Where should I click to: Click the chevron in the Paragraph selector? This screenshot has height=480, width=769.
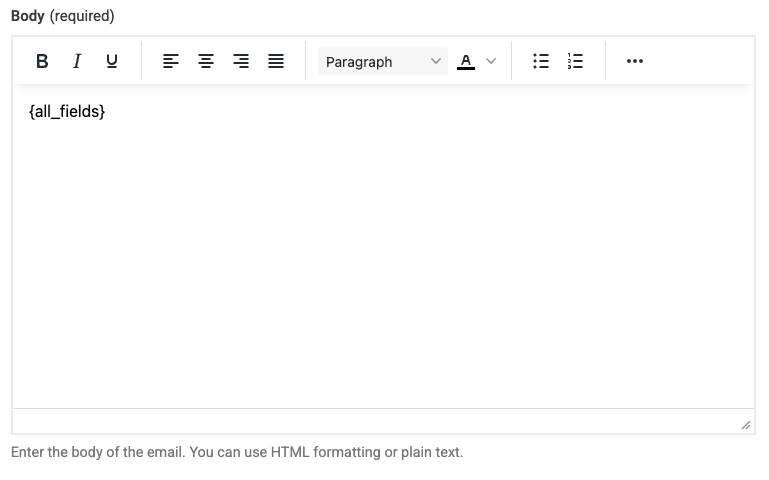coord(435,61)
